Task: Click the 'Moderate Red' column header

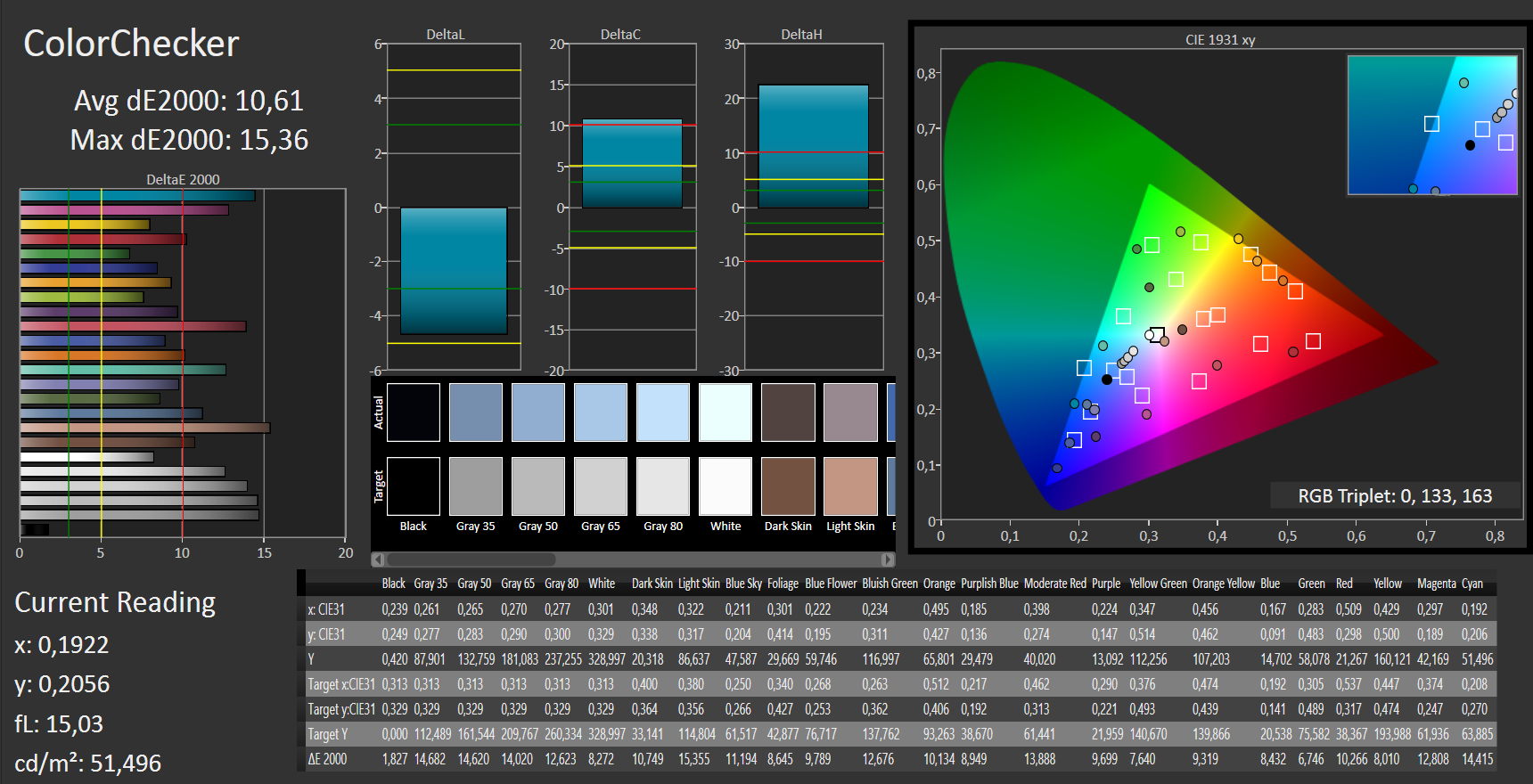Action: 1055,584
